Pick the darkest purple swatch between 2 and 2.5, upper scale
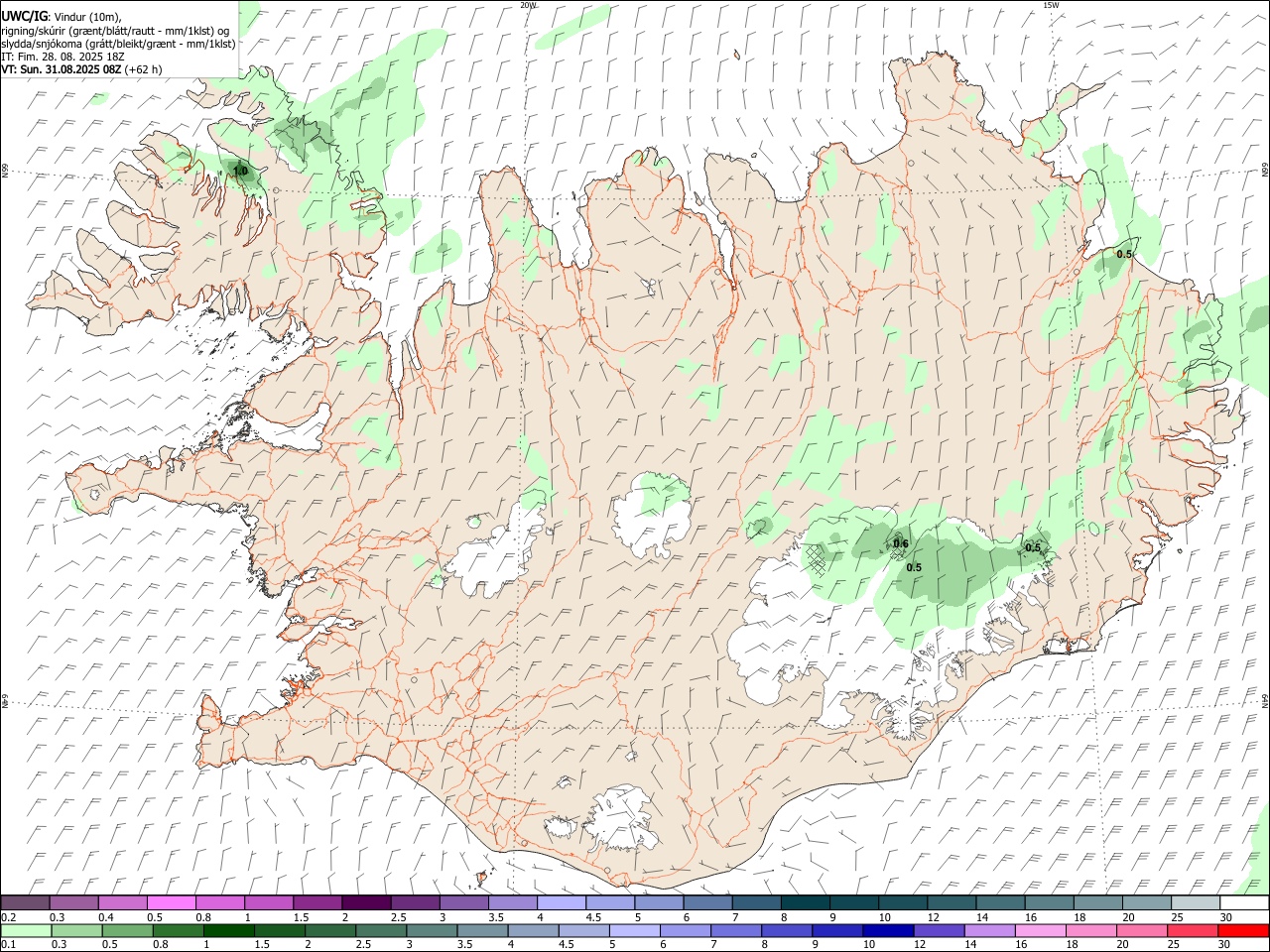The image size is (1270, 952). pos(366,903)
